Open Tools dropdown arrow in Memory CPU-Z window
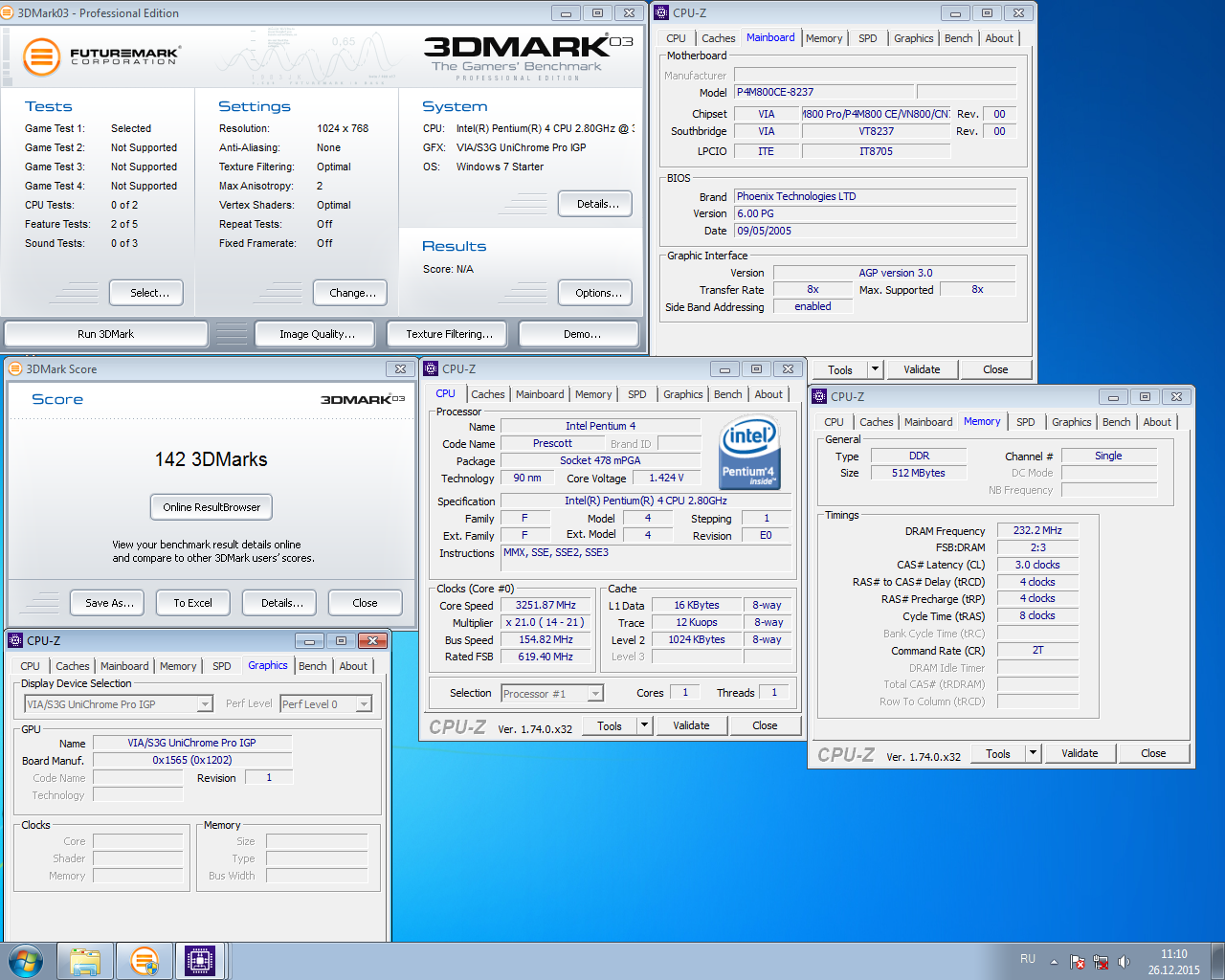1225x980 pixels. (1033, 753)
